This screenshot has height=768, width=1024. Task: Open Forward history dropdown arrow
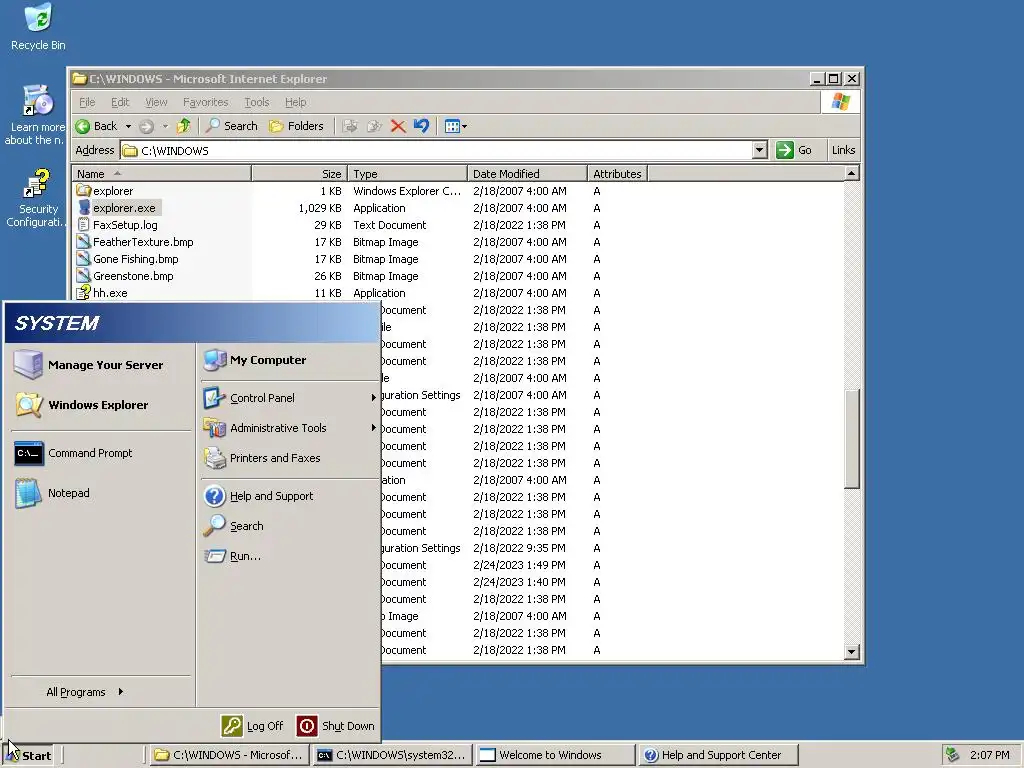tap(165, 126)
